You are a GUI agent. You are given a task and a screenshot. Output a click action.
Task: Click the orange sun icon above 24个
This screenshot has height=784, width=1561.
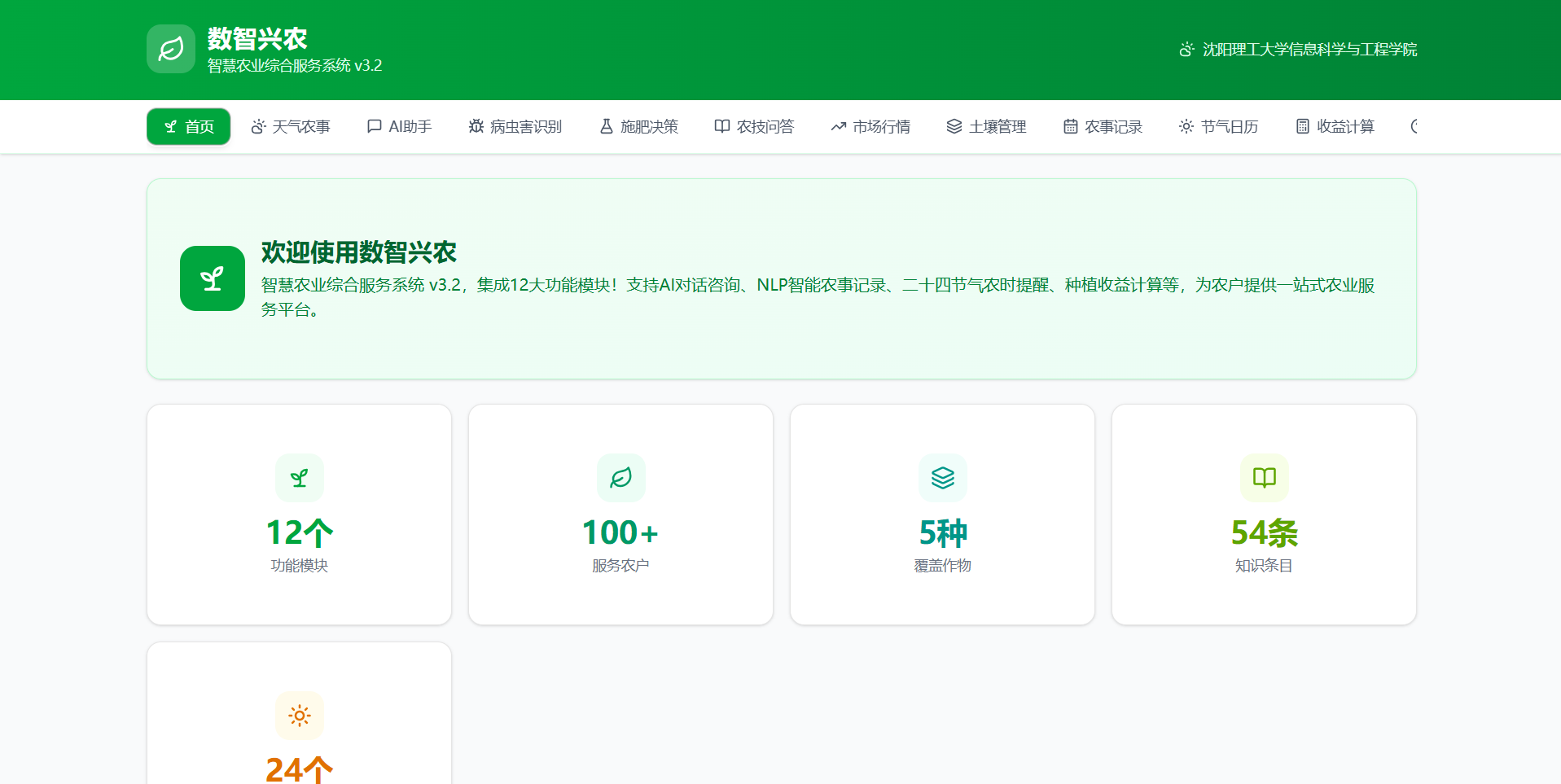point(300,716)
